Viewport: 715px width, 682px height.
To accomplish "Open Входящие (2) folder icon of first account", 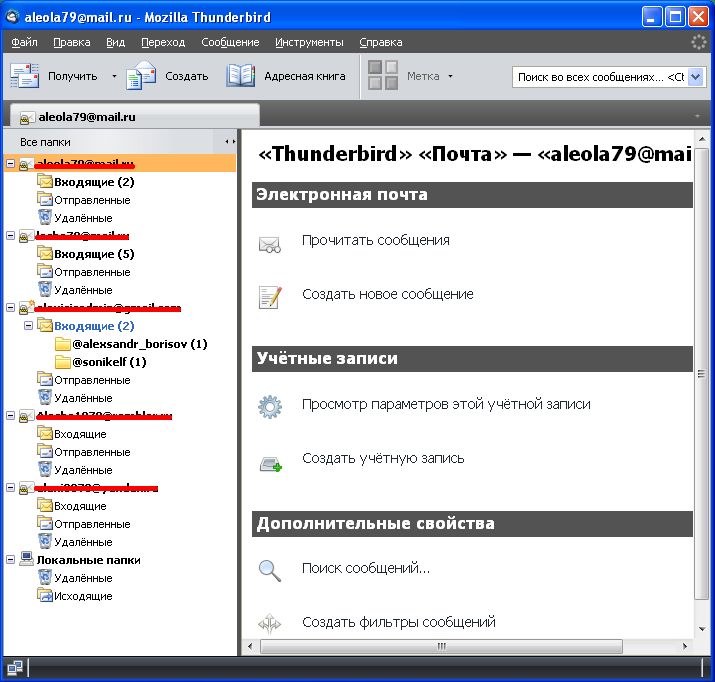I will click(45, 181).
